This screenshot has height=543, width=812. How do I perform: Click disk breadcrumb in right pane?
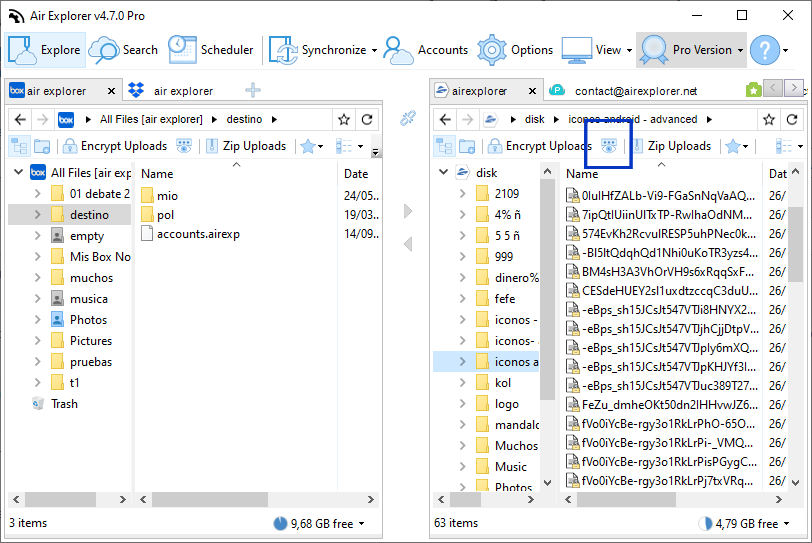tap(534, 120)
